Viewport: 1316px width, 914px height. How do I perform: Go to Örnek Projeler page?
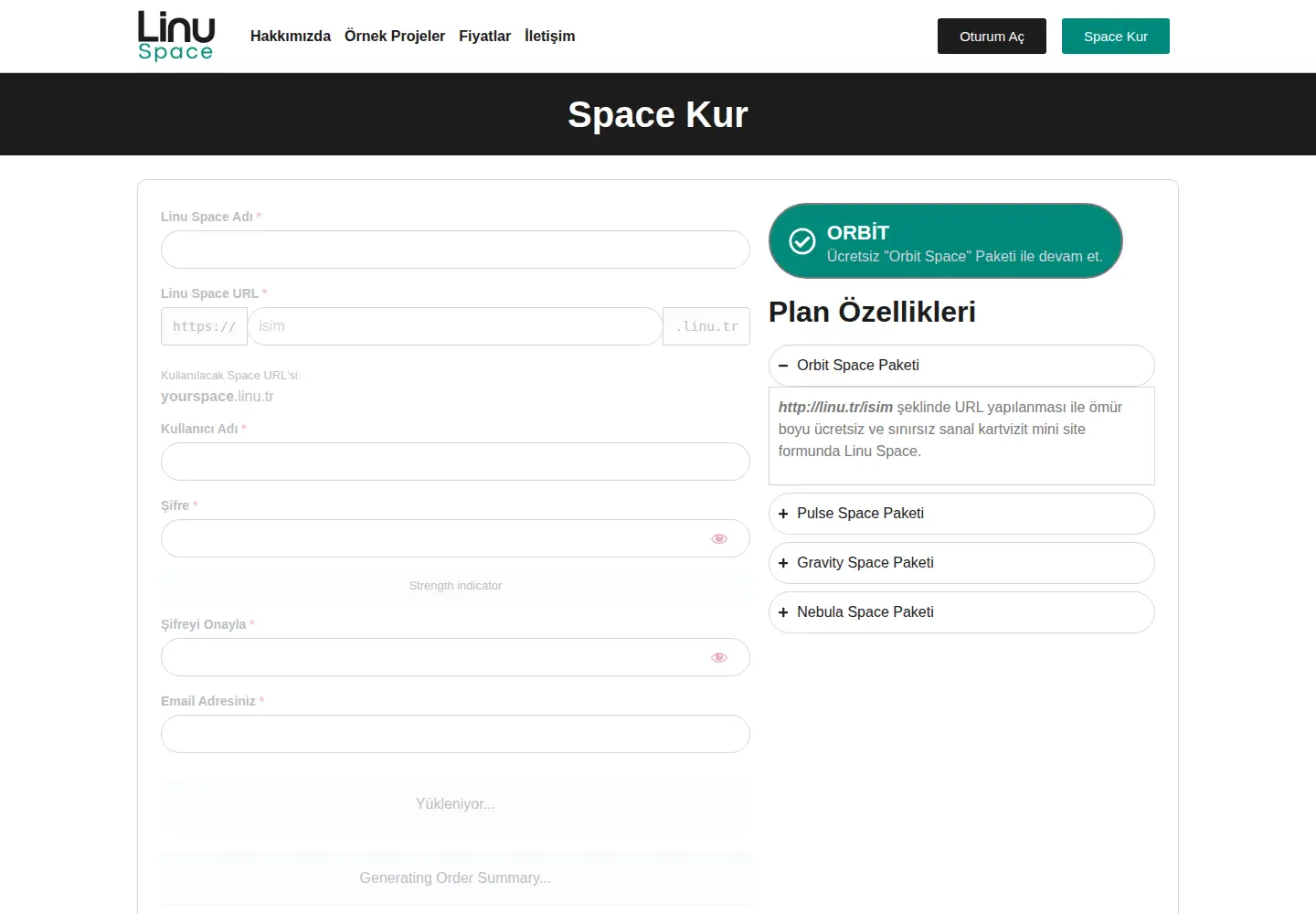(395, 37)
